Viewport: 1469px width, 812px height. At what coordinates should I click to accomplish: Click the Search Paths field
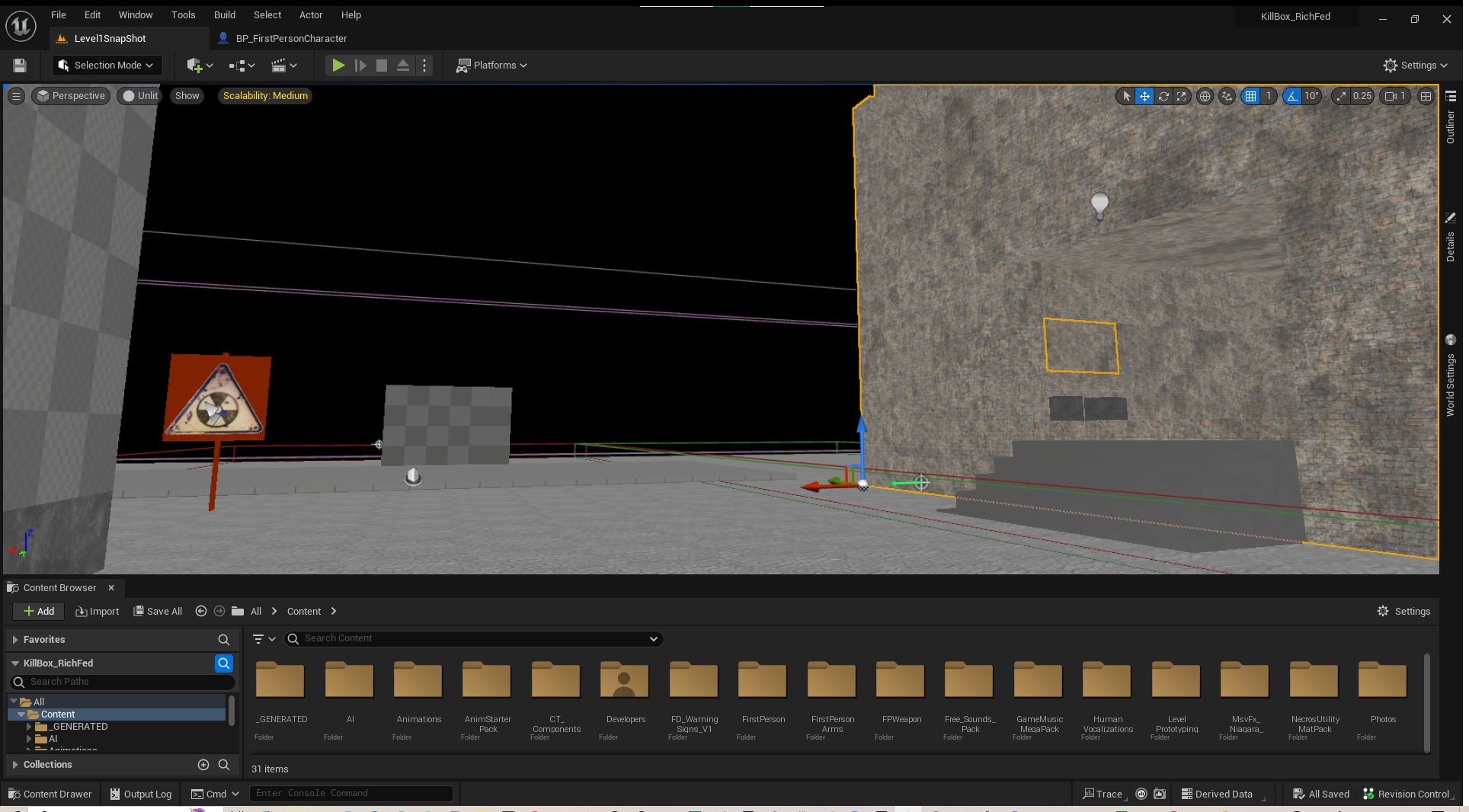point(122,682)
